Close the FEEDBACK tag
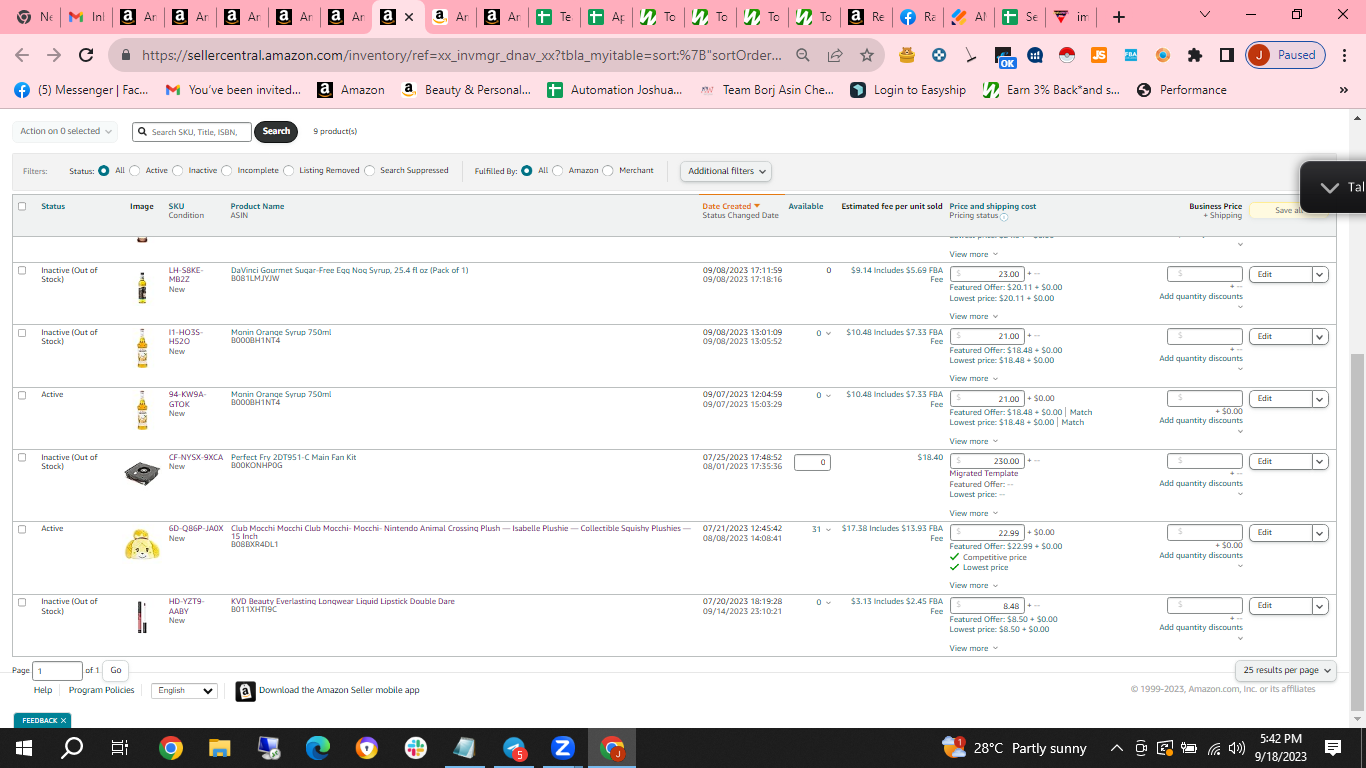The image size is (1366, 768). pyautogui.click(x=63, y=720)
